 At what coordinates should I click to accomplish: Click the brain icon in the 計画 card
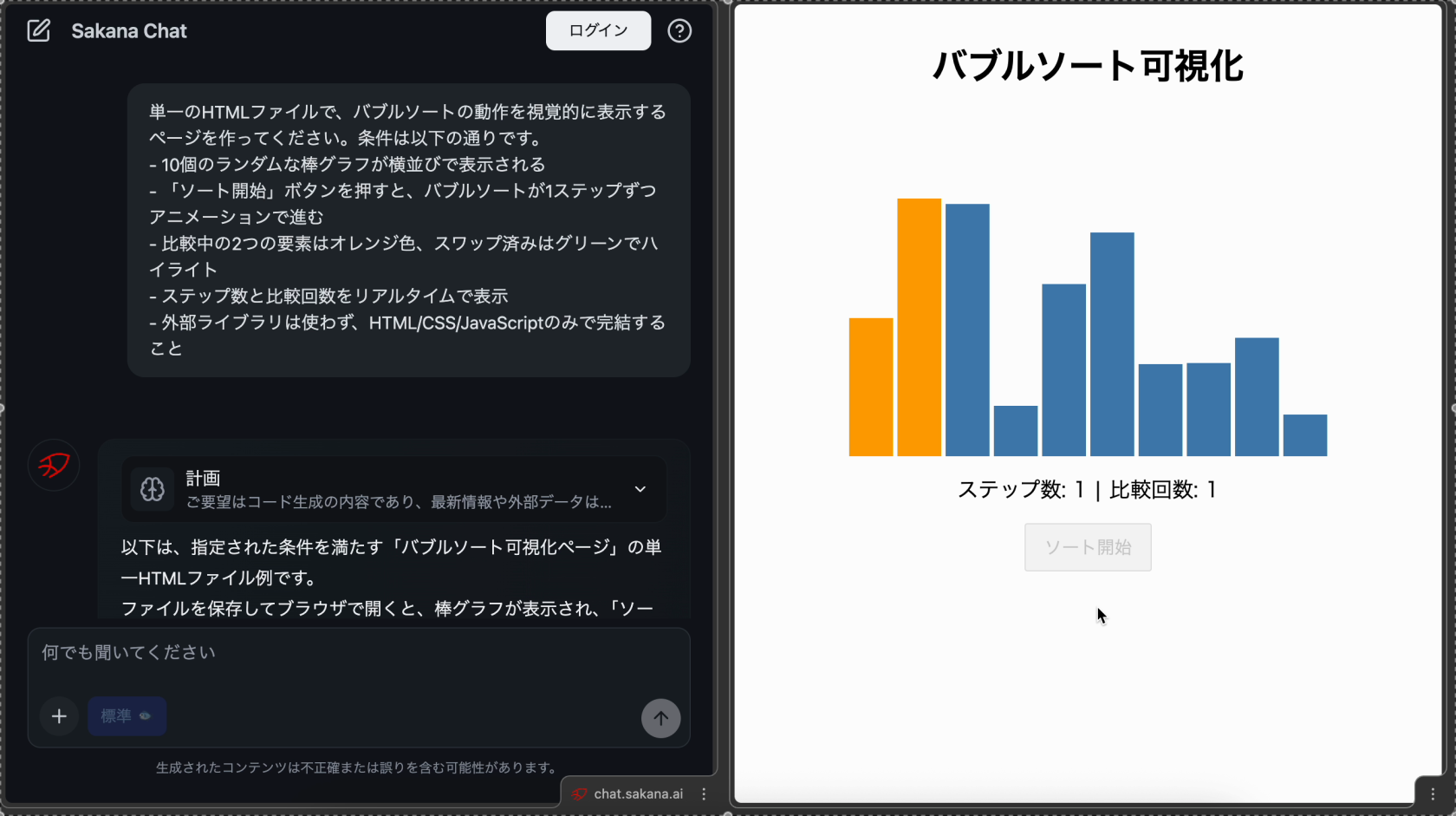(152, 489)
